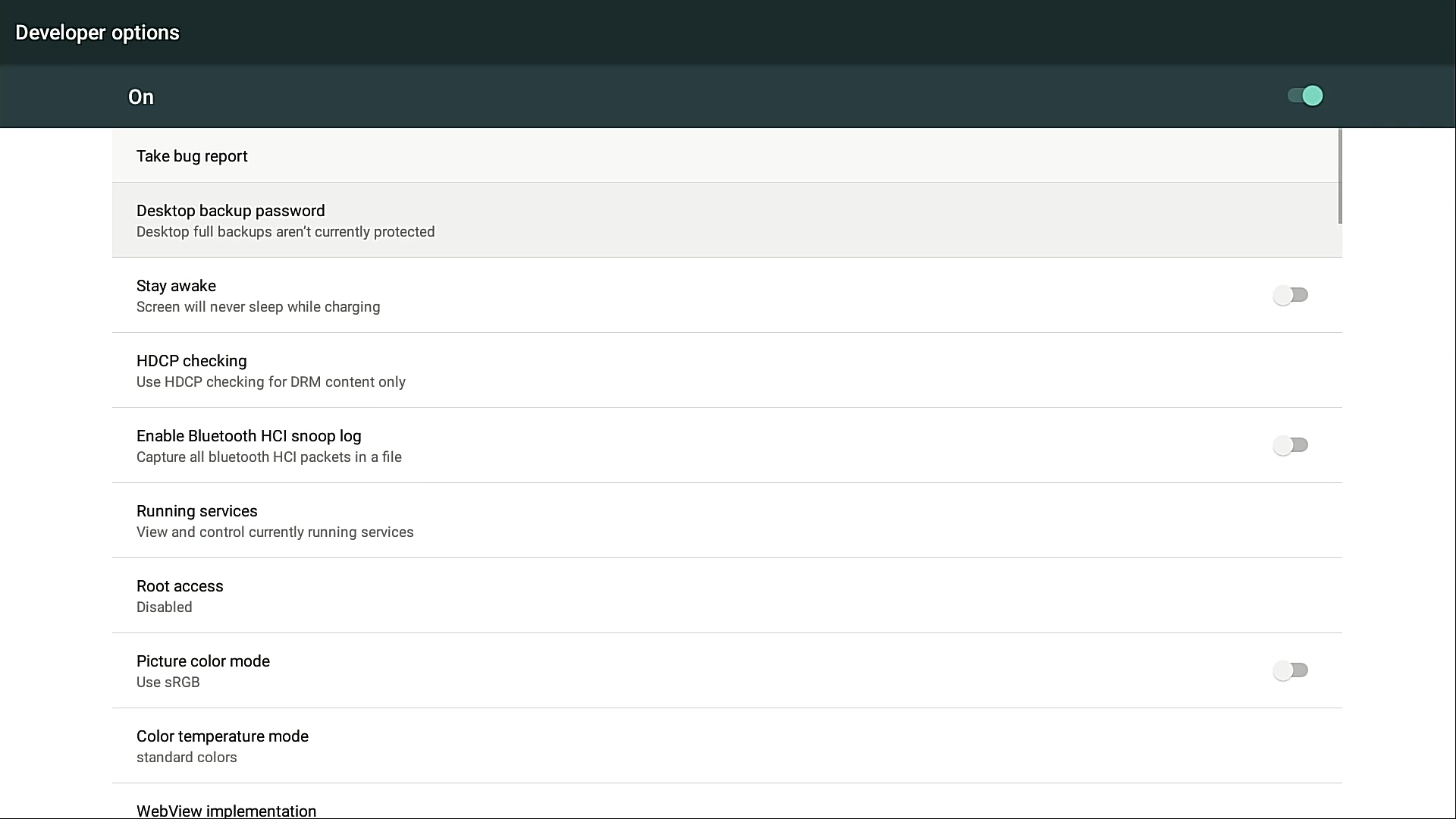Open HDCP checking options
Image resolution: width=1456 pixels, height=819 pixels.
coord(191,361)
